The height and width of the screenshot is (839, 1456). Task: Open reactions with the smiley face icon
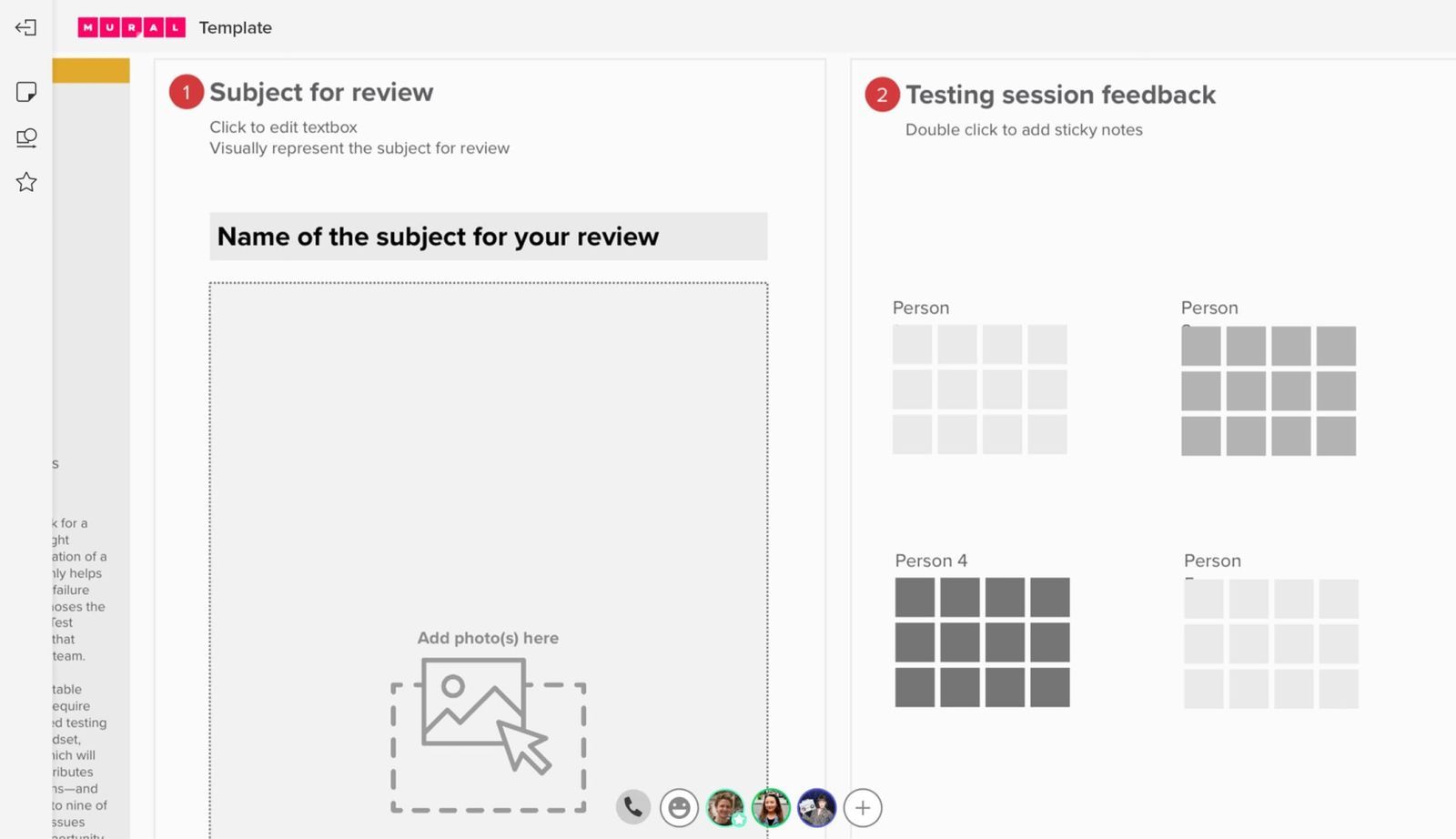pos(679,806)
